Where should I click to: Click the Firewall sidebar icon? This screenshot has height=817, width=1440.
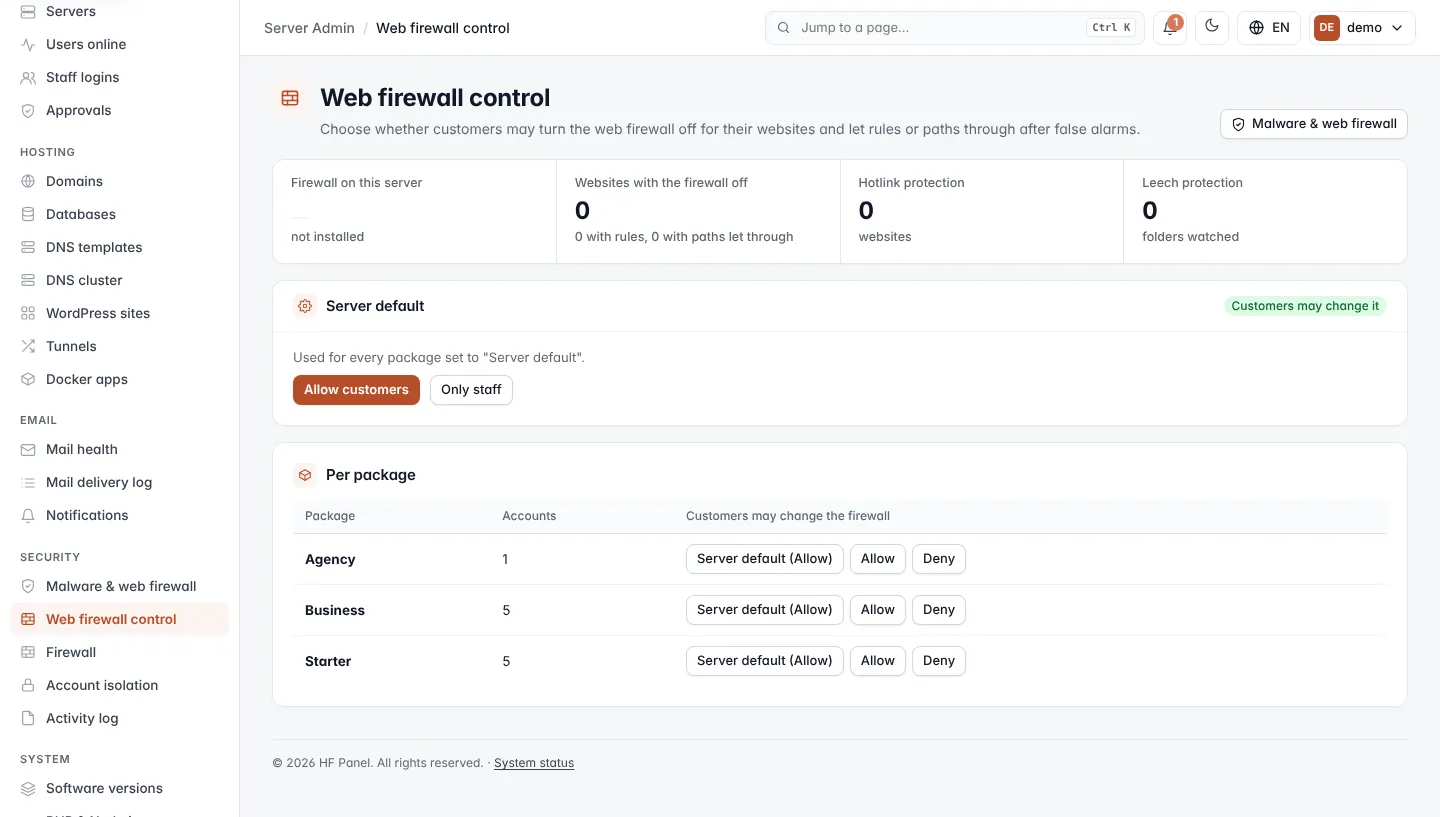point(28,652)
